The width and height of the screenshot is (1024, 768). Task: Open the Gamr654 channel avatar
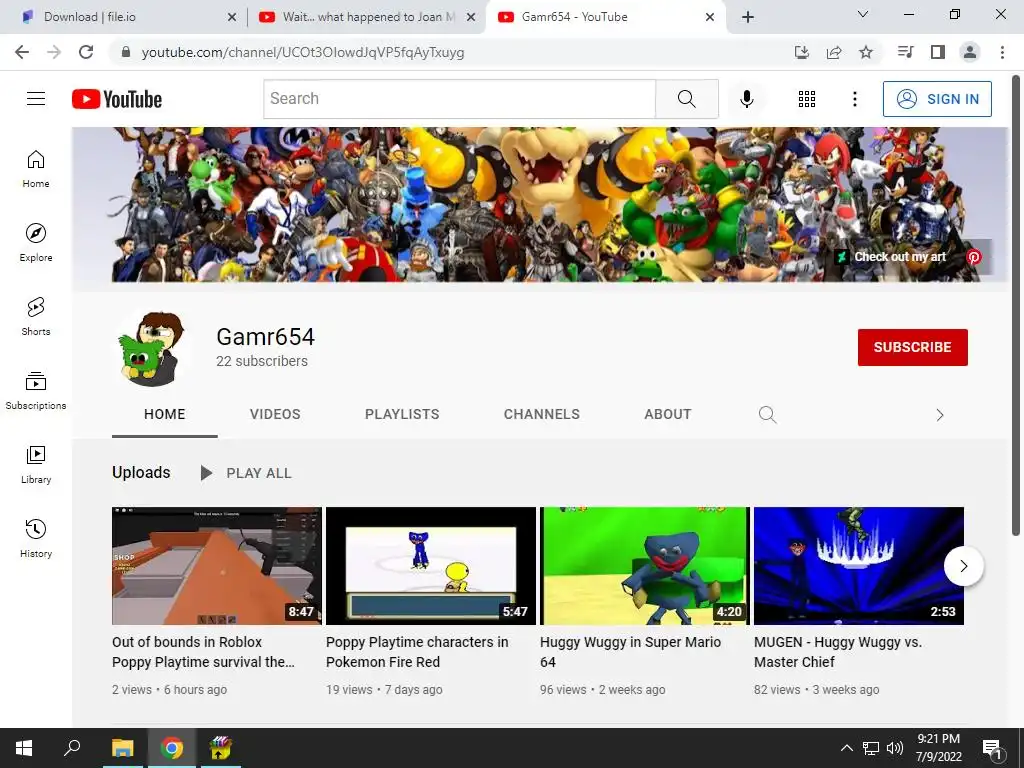(x=153, y=347)
